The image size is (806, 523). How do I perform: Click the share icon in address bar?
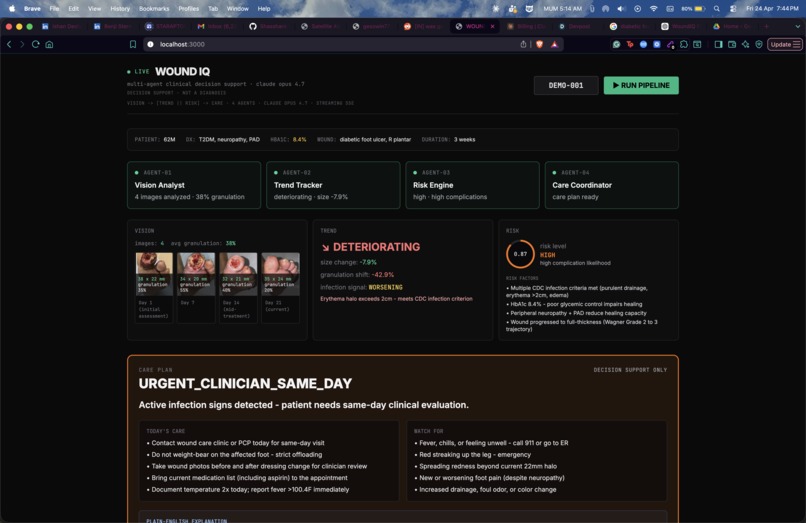coord(523,44)
